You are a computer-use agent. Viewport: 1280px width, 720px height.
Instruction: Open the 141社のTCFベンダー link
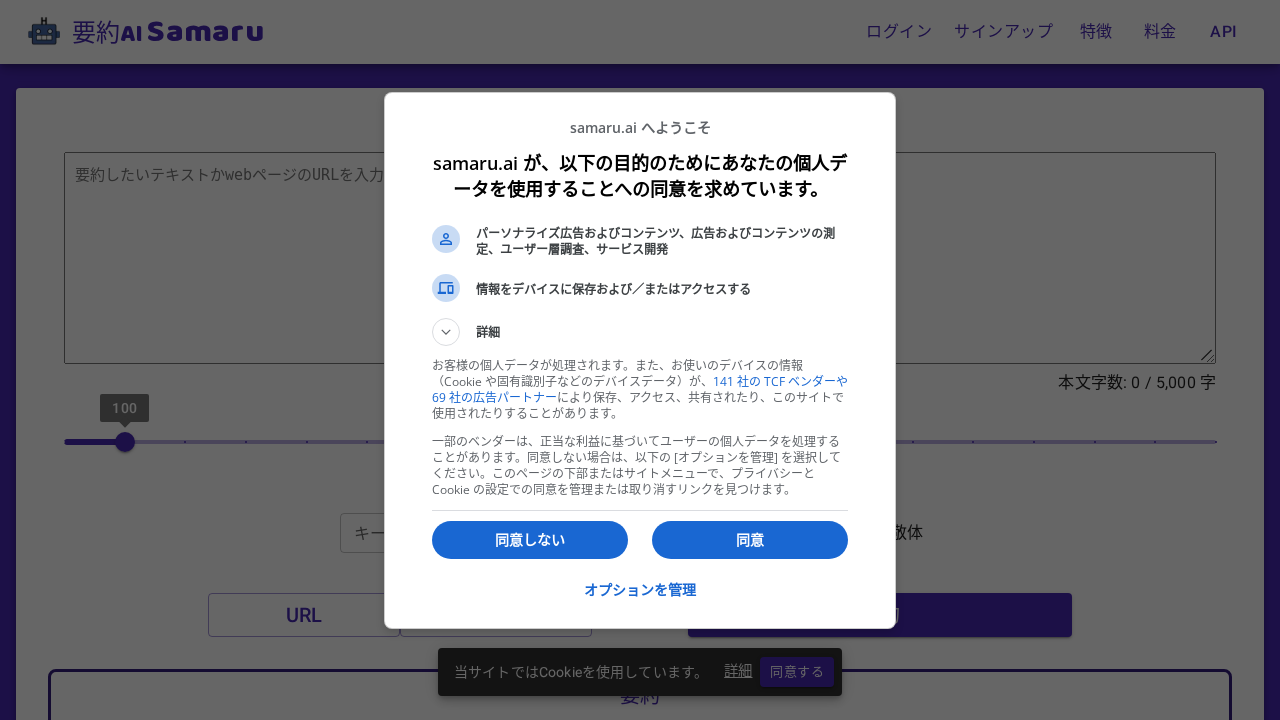tap(779, 381)
